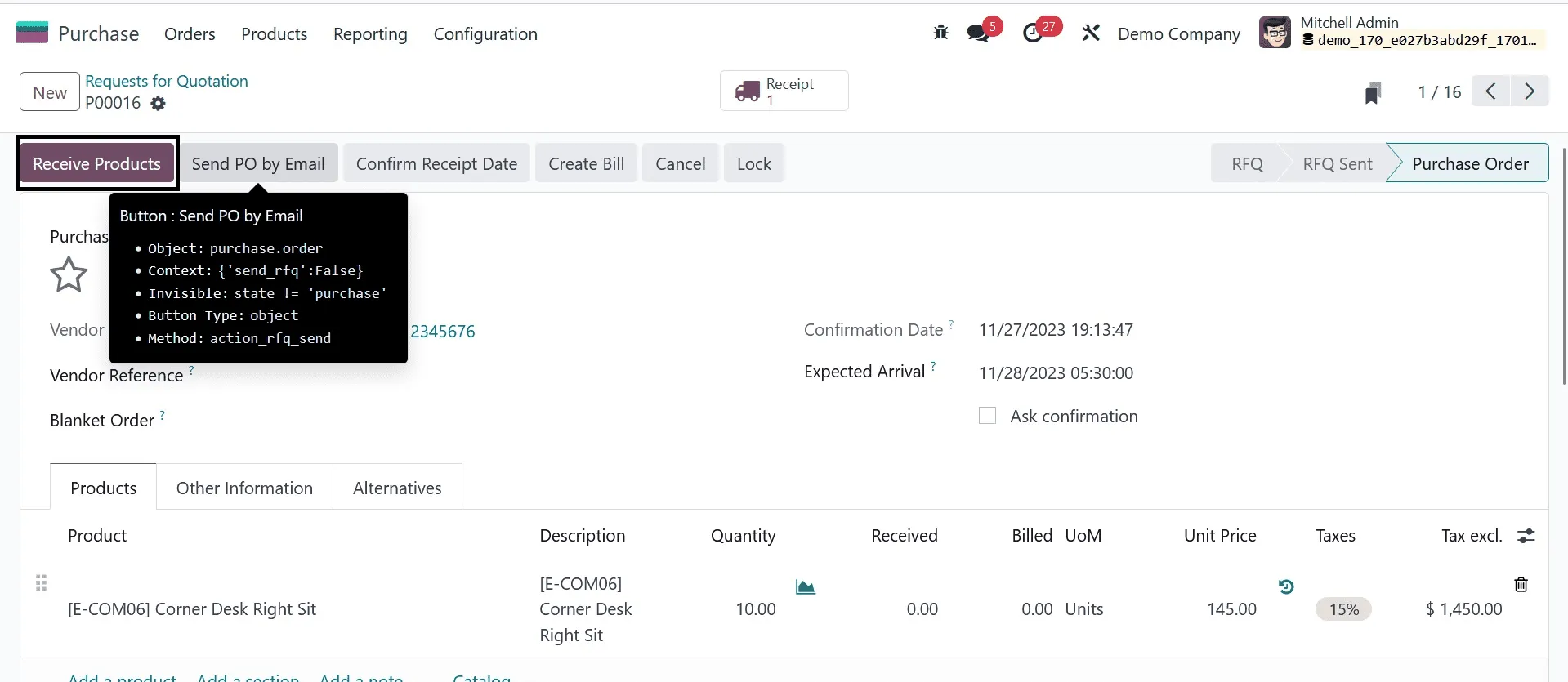Click the Product column header
This screenshot has width=1568, height=682.
[x=97, y=536]
